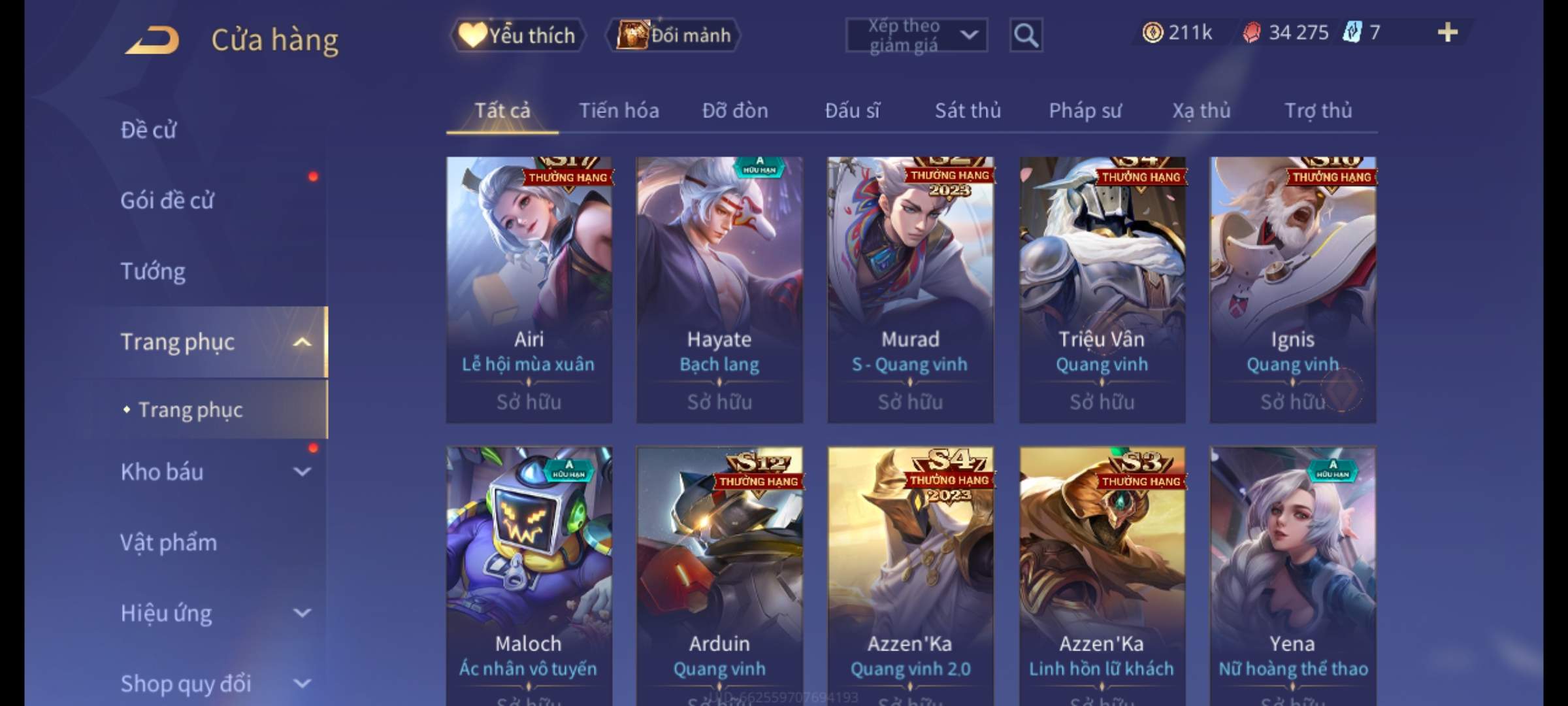Switch to the Sát thủ tab
1568x706 pixels.
click(968, 110)
